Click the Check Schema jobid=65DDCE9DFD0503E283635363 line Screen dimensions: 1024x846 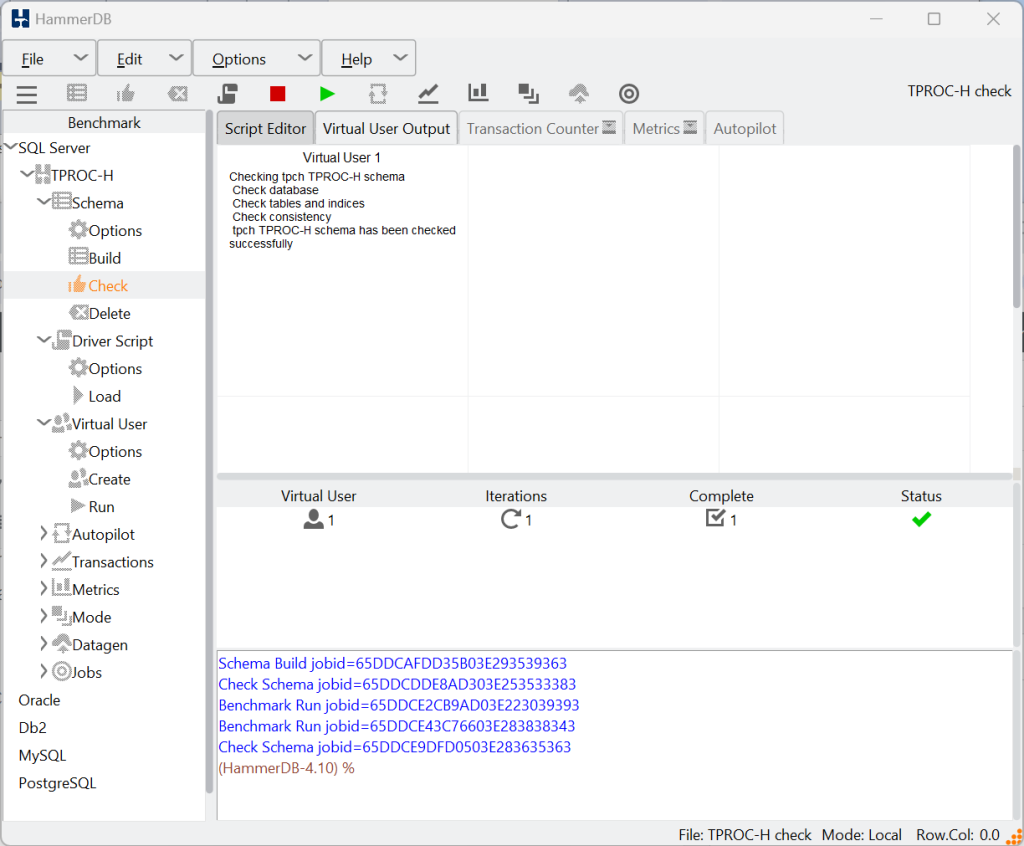coord(394,747)
